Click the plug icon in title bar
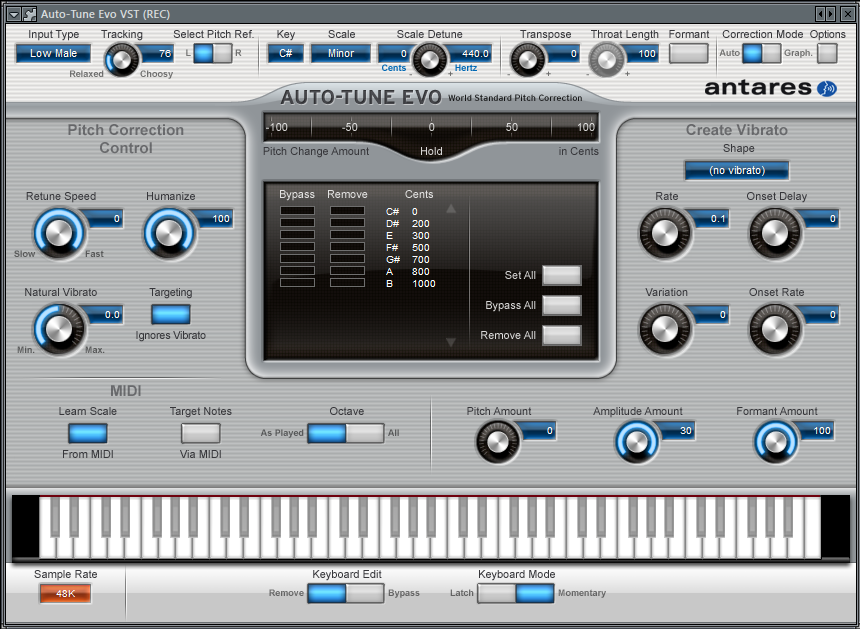Screen dimensions: 860x629 pos(29,14)
